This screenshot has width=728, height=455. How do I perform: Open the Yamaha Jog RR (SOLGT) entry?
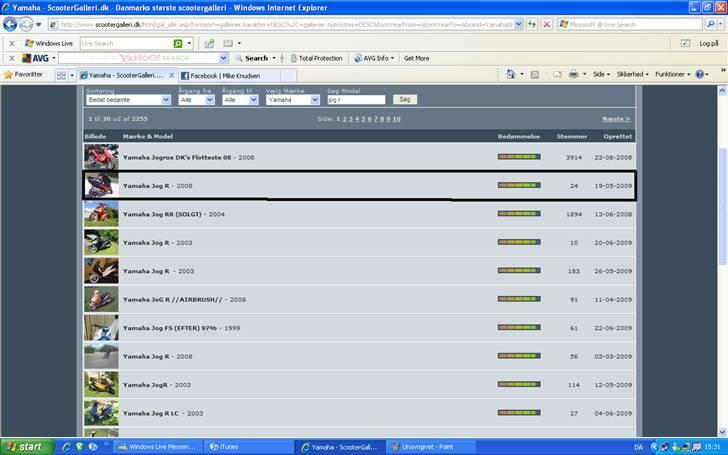(x=162, y=214)
